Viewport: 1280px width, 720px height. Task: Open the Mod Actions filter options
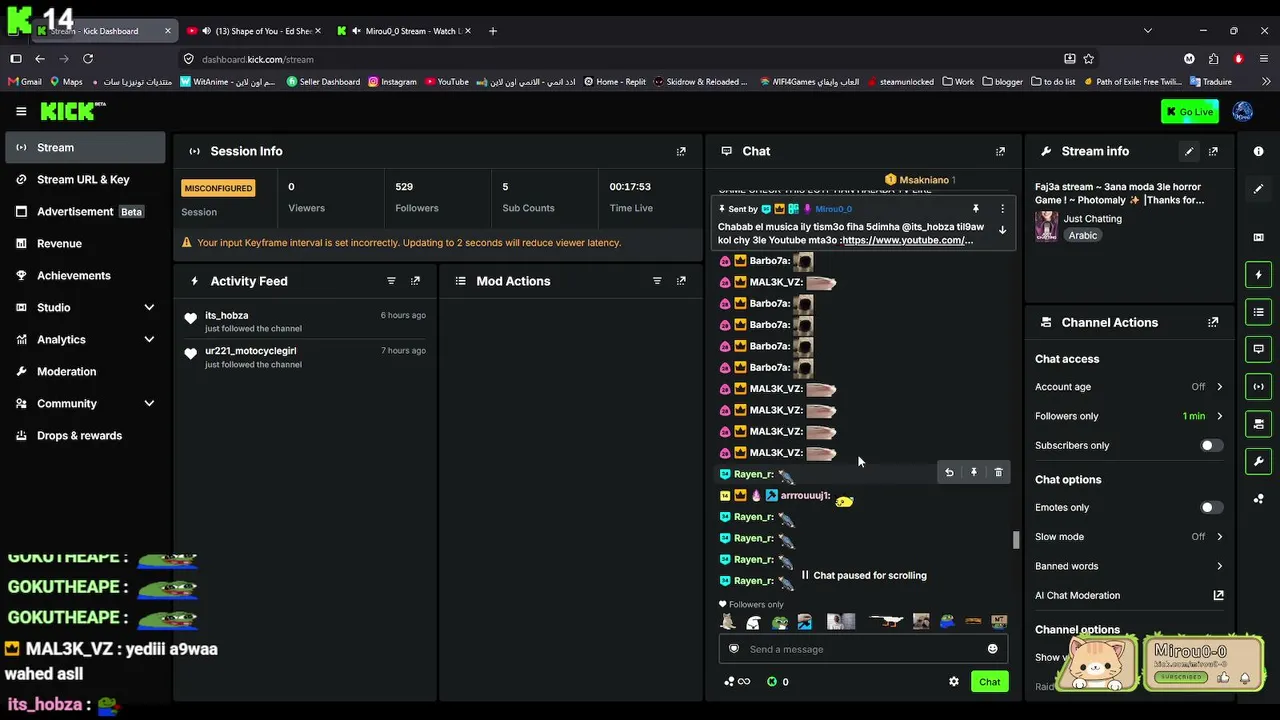(x=657, y=281)
